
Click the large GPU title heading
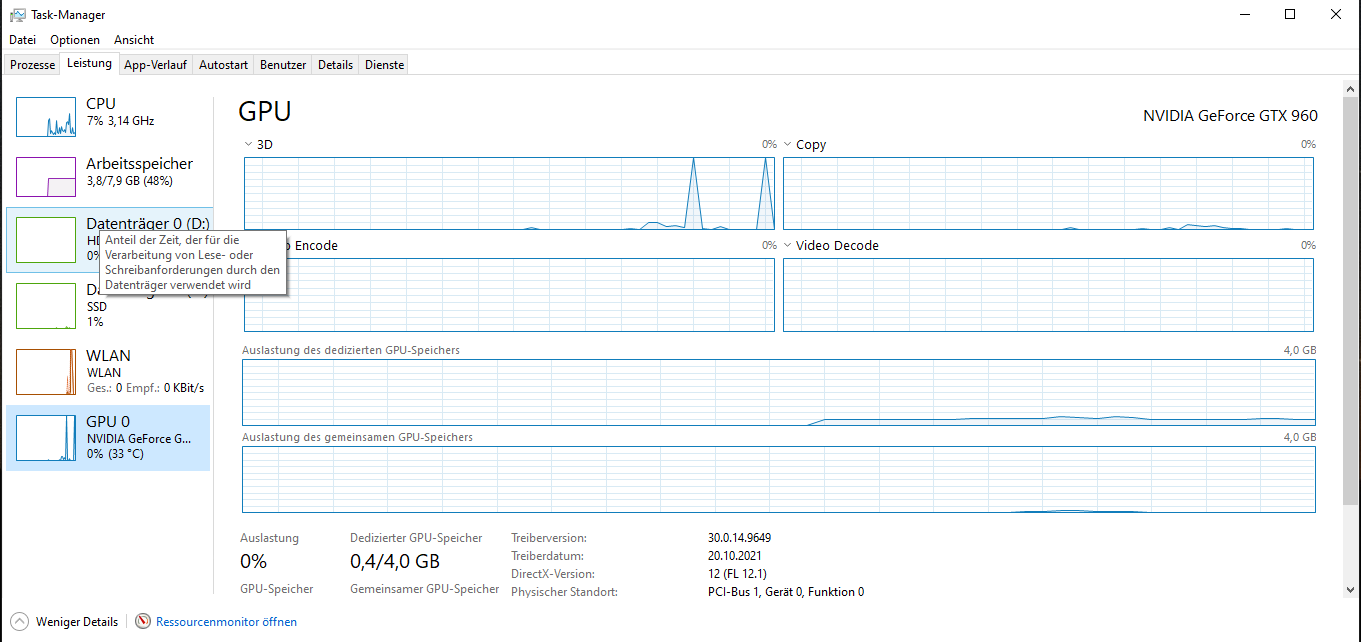coord(265,111)
